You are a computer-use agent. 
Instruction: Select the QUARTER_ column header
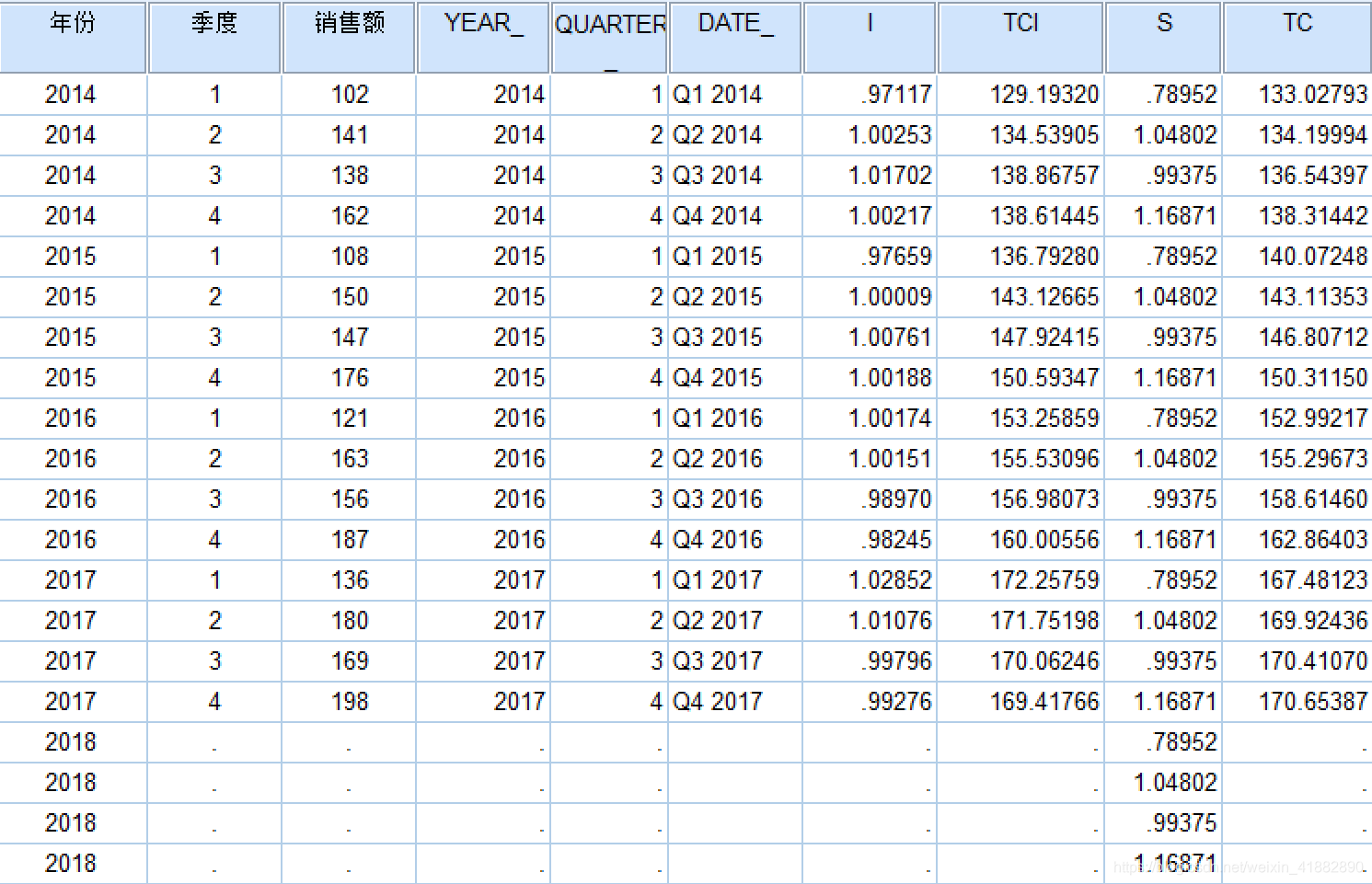point(609,37)
